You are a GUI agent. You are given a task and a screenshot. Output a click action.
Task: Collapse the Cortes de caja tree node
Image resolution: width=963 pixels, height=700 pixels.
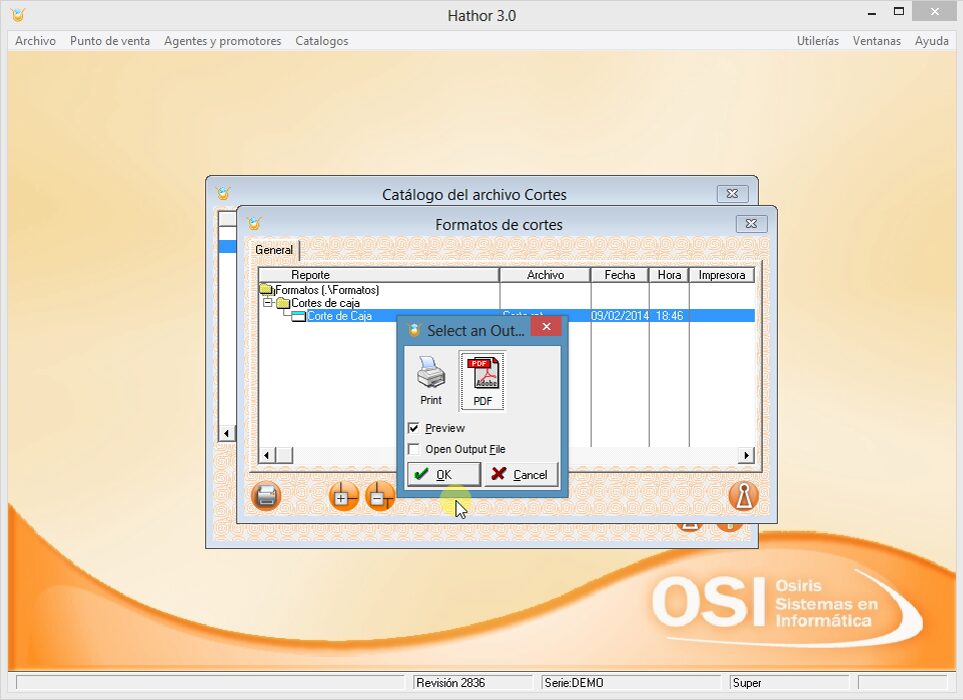(268, 303)
